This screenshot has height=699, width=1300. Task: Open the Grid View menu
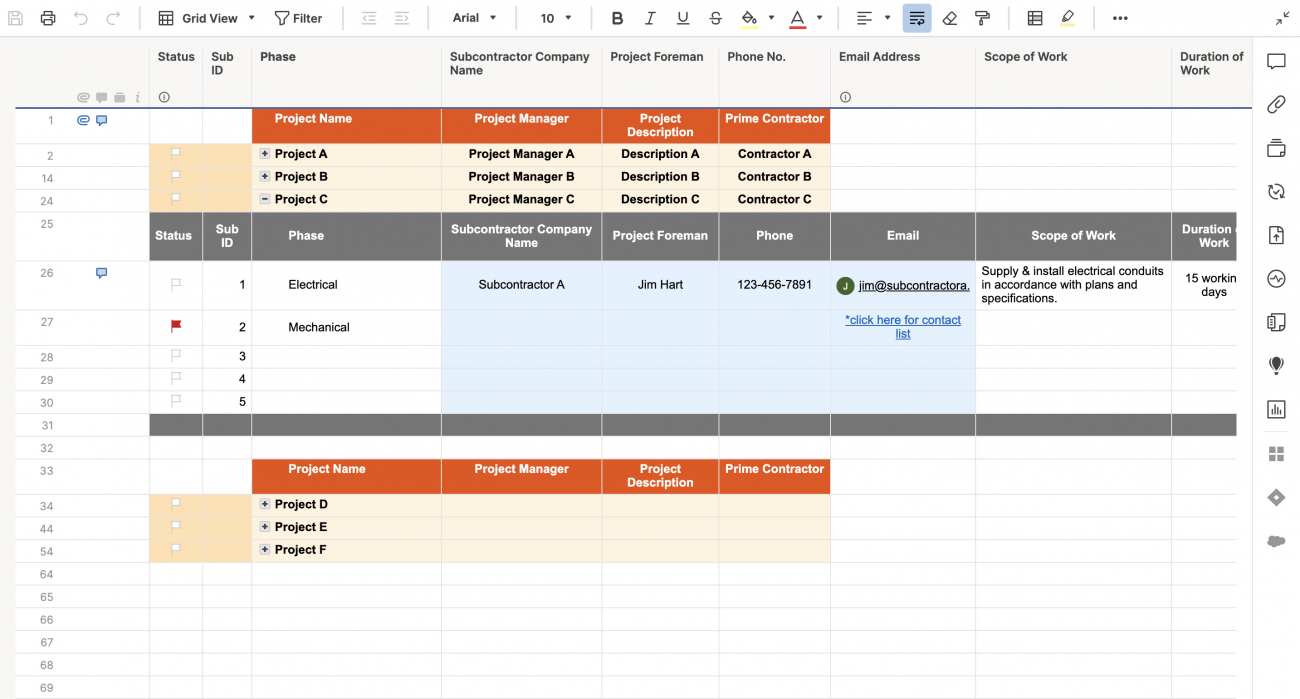click(208, 18)
